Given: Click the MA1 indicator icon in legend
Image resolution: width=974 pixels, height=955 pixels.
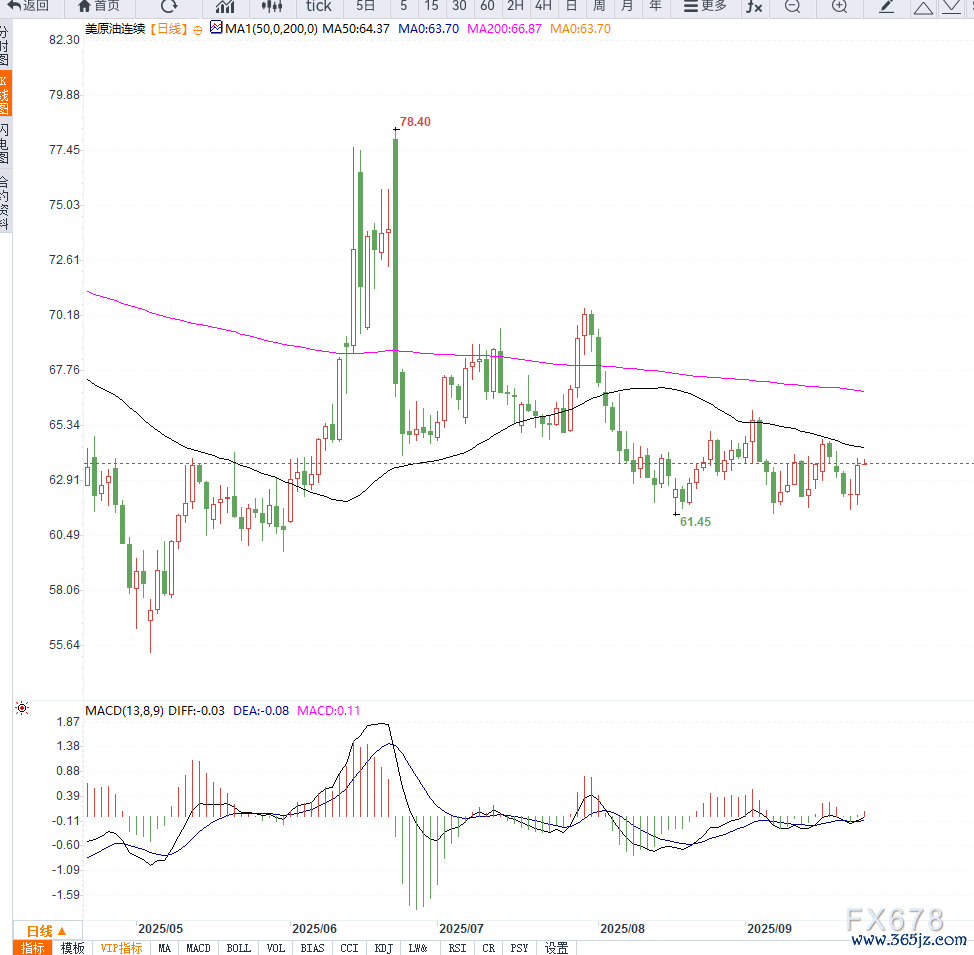Looking at the screenshot, I should pos(216,28).
